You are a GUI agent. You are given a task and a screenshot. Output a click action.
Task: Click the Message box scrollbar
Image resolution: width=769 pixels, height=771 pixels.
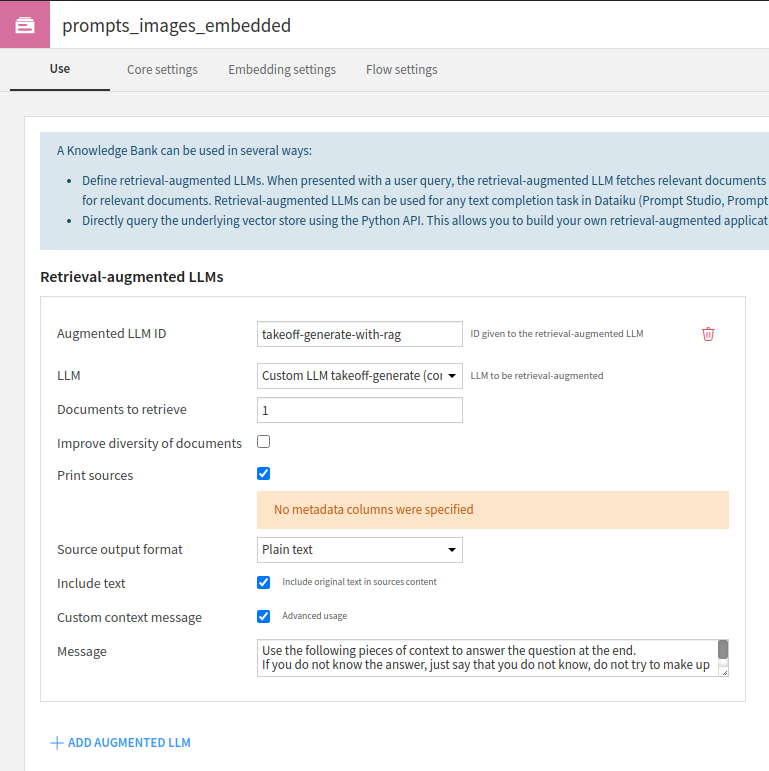[723, 651]
